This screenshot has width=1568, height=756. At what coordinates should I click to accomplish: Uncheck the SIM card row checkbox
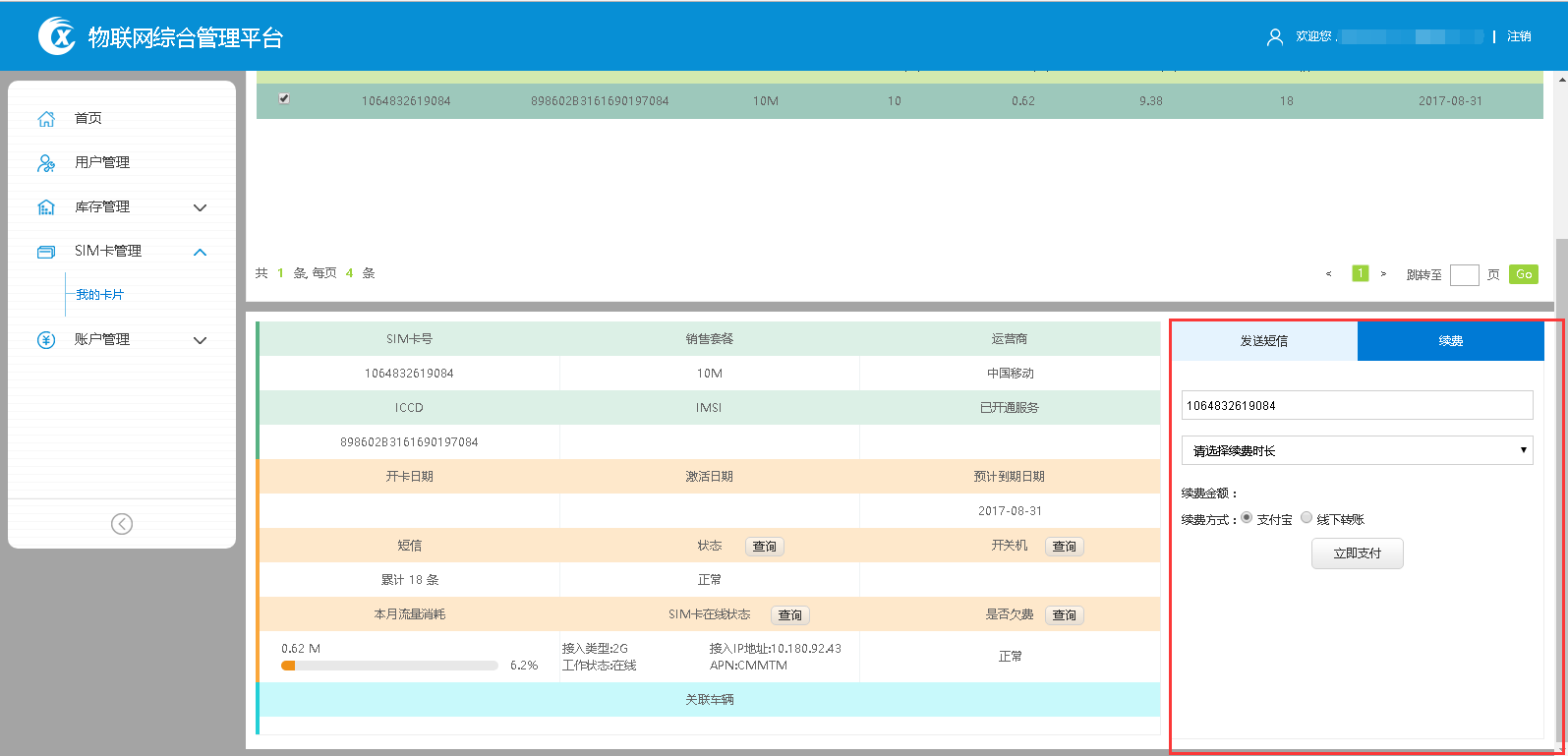click(284, 98)
